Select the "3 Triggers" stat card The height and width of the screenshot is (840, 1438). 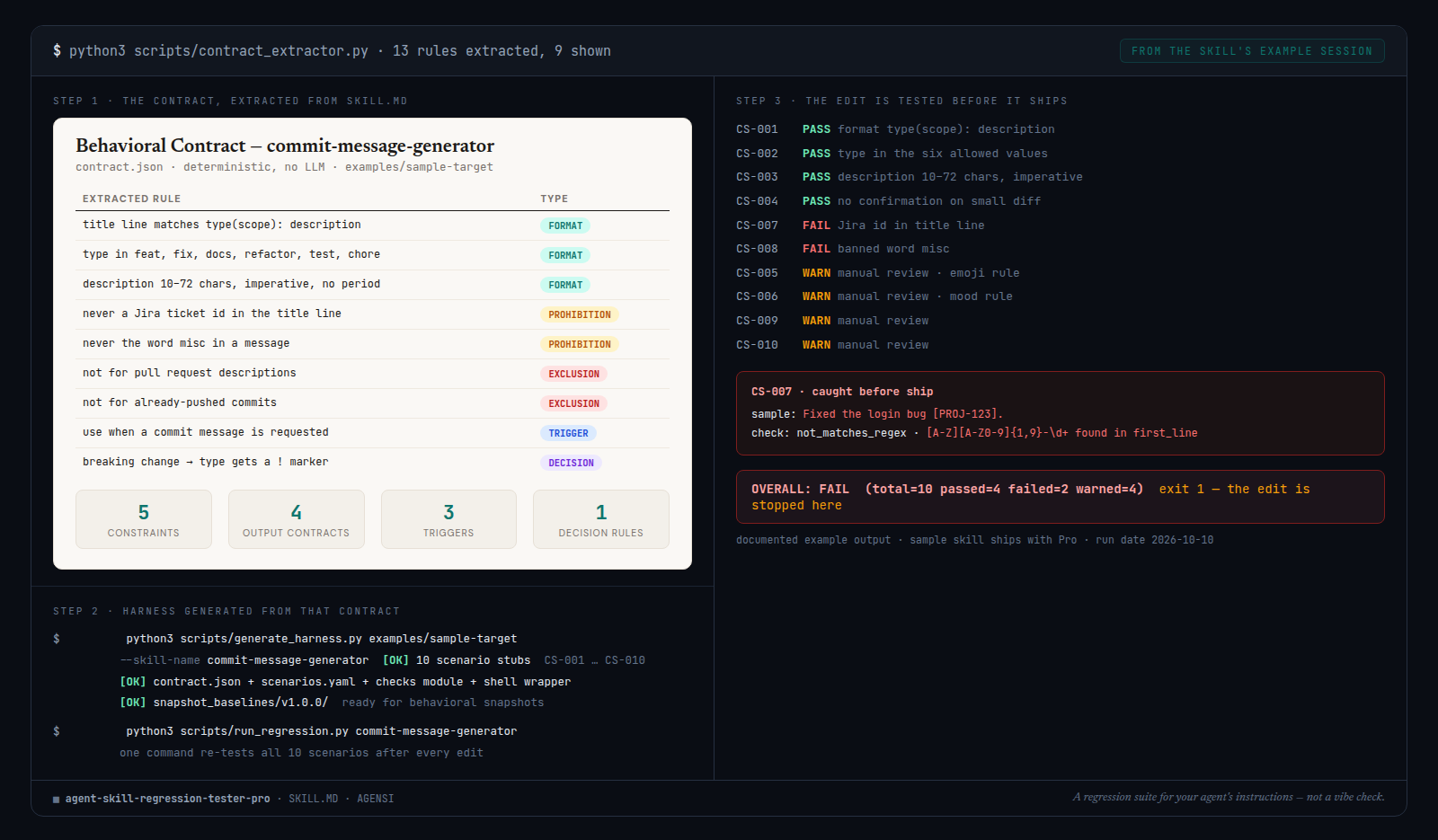(x=448, y=519)
